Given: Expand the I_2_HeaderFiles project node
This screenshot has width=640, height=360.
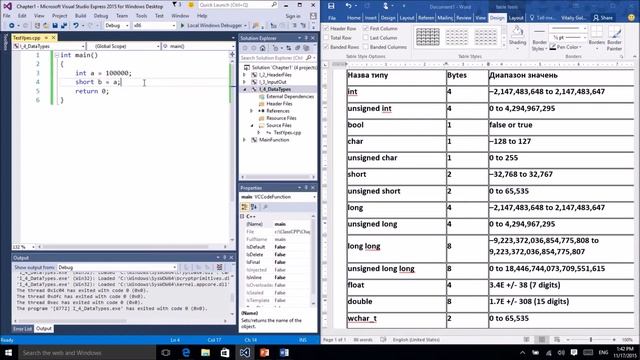Looking at the screenshot, I should (245, 75).
